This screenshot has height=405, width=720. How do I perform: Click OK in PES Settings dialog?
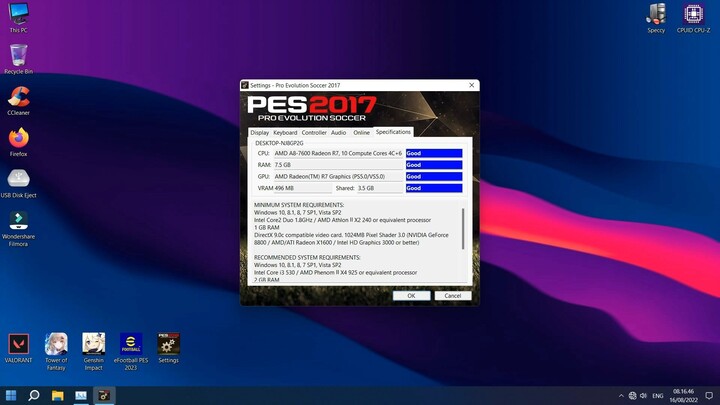pyautogui.click(x=411, y=296)
